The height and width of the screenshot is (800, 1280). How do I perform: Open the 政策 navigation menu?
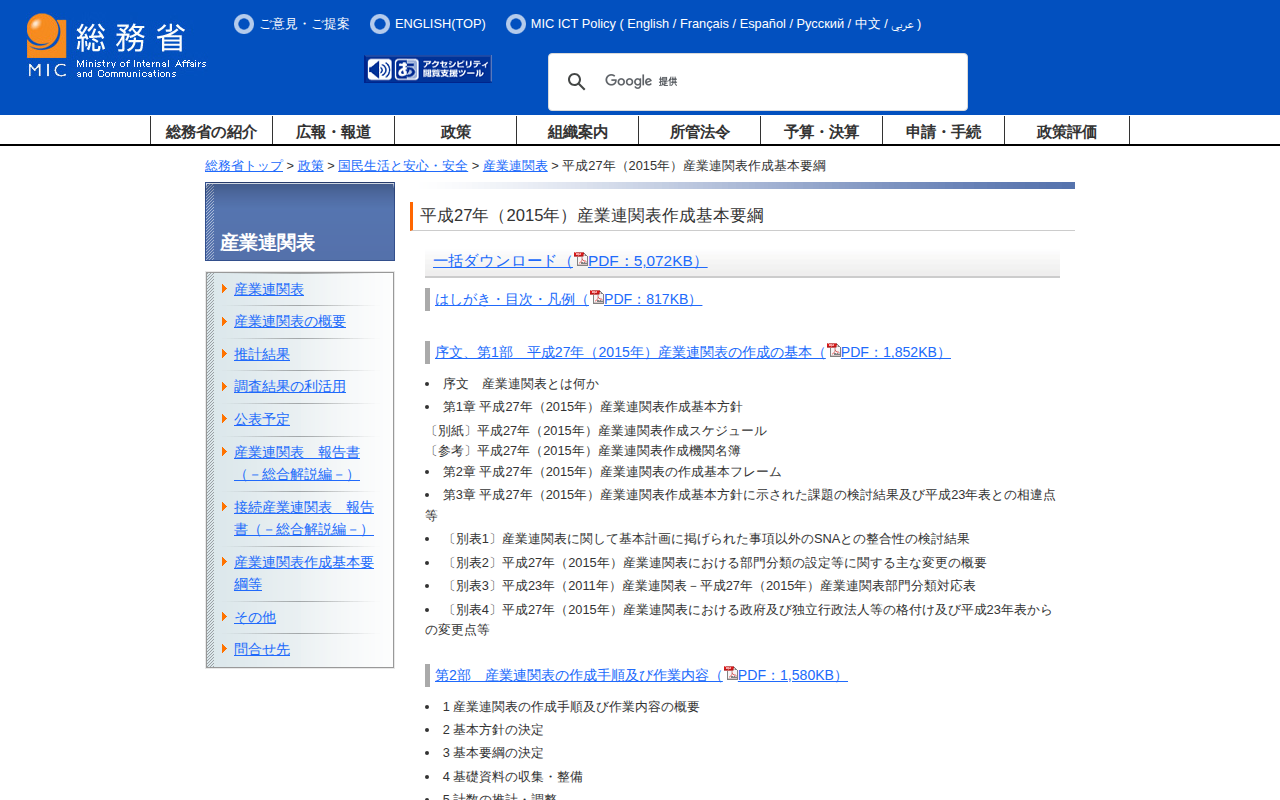tap(455, 131)
